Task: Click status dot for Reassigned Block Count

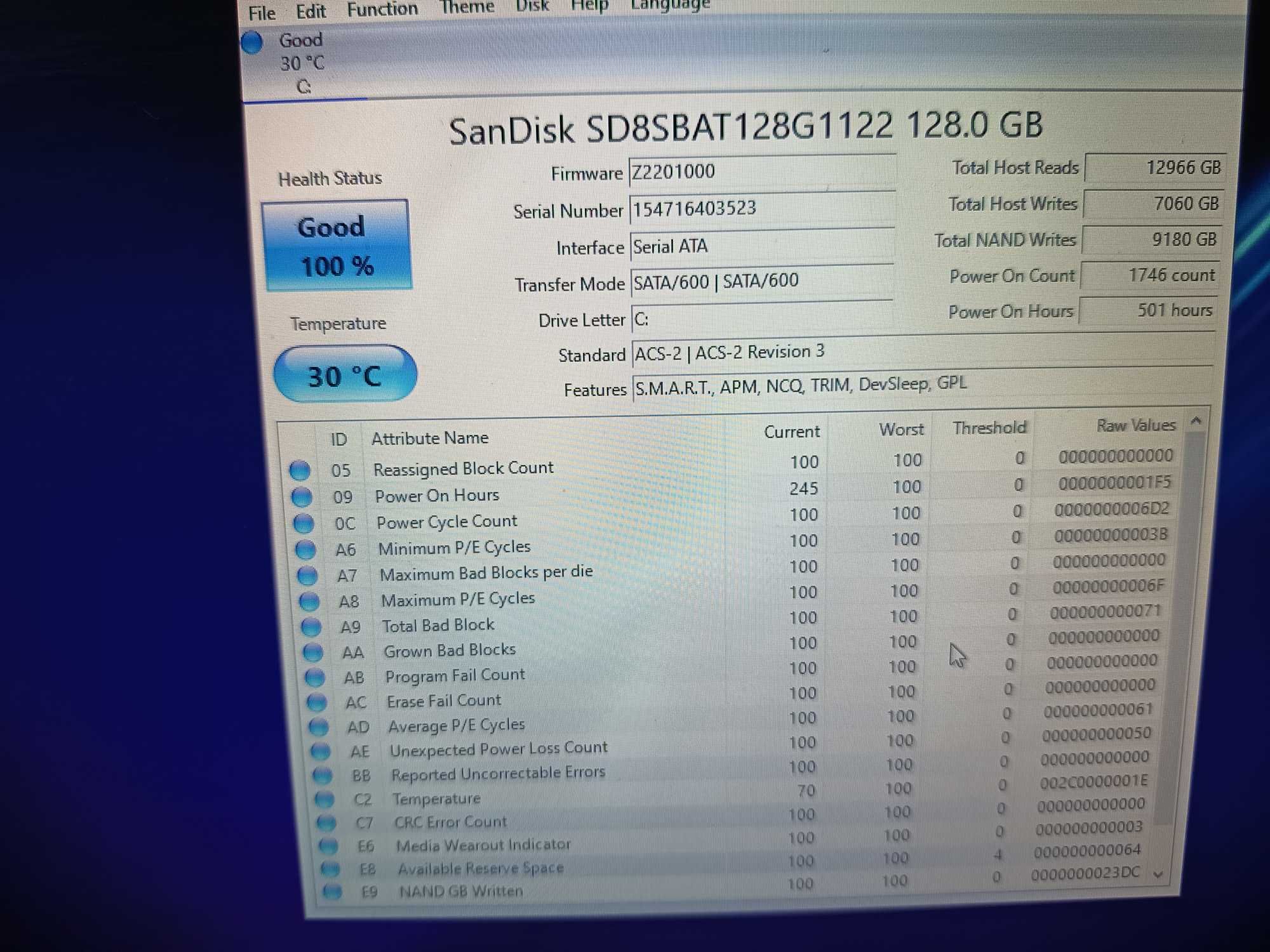Action: [300, 471]
